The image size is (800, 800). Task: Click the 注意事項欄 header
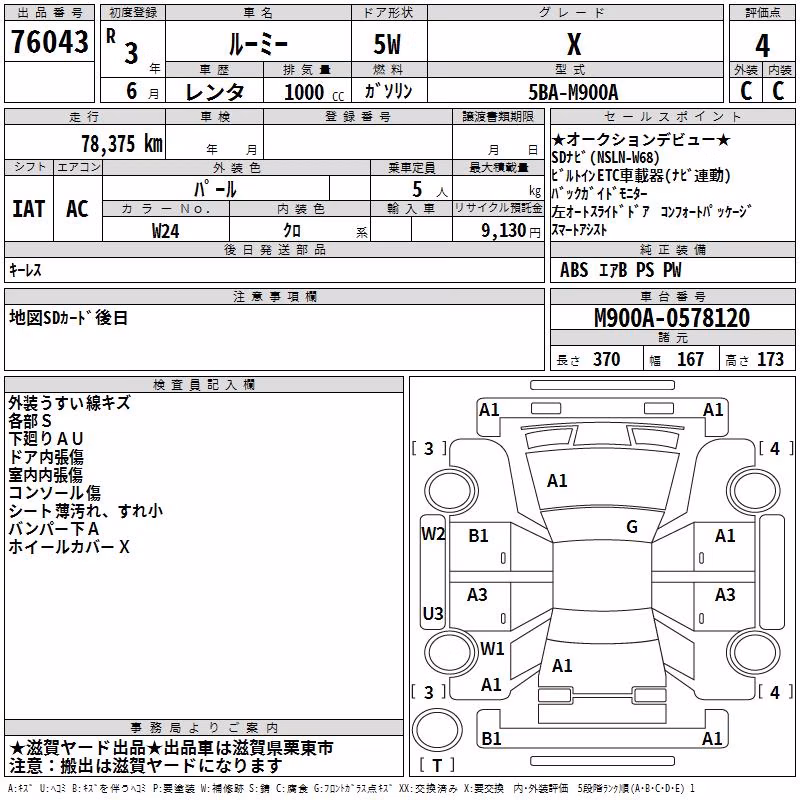(x=275, y=296)
